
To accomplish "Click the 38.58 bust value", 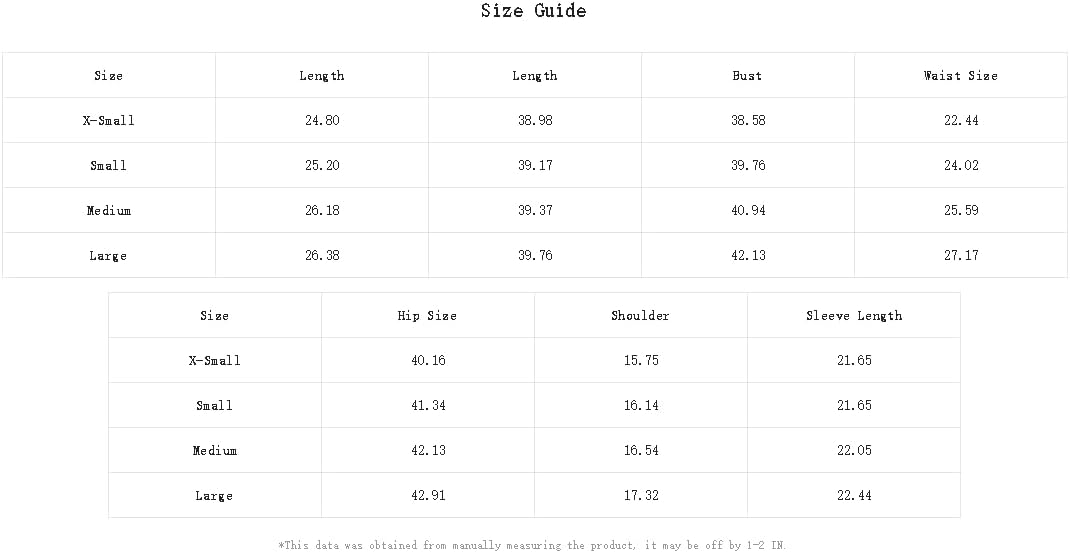I will [748, 120].
